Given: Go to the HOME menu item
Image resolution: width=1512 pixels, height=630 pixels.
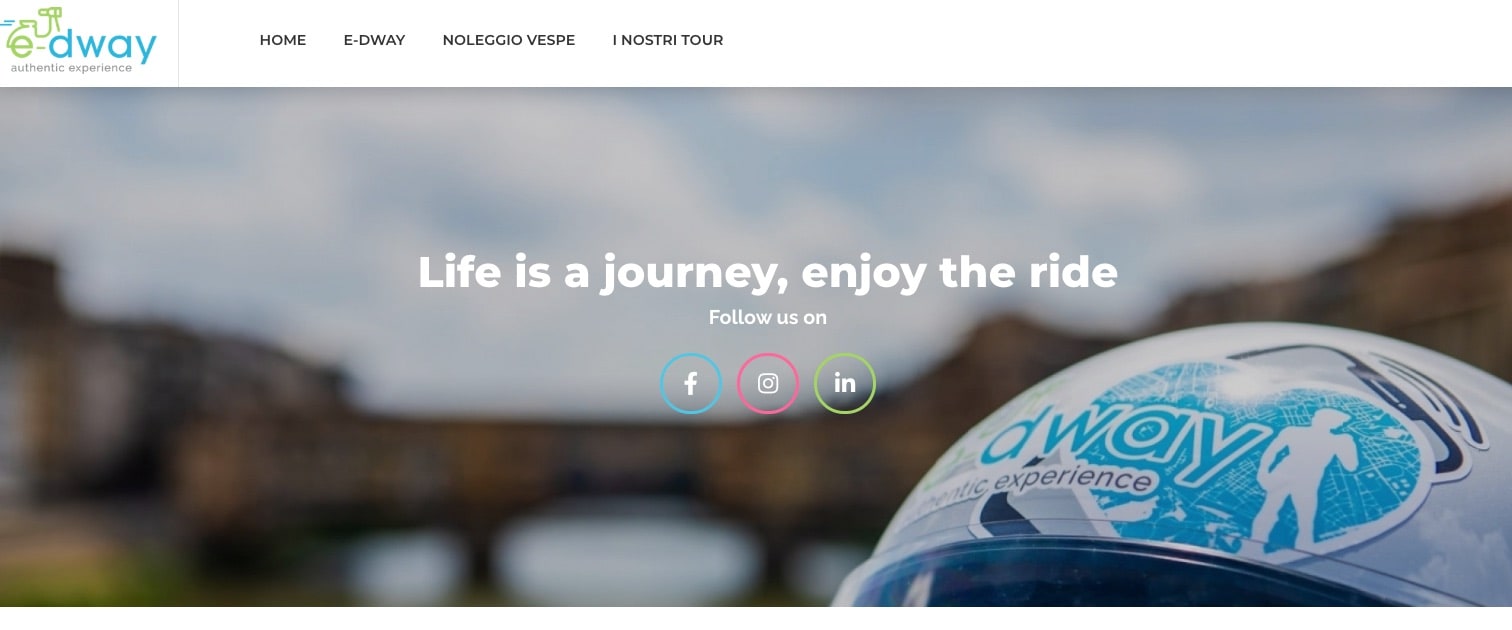Looking at the screenshot, I should (283, 40).
